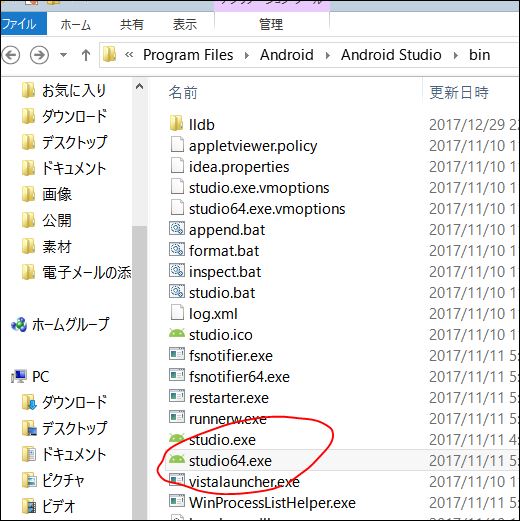520x521 pixels.
Task: Expand the arrow after Android breadcrumb
Action: [x=328, y=55]
